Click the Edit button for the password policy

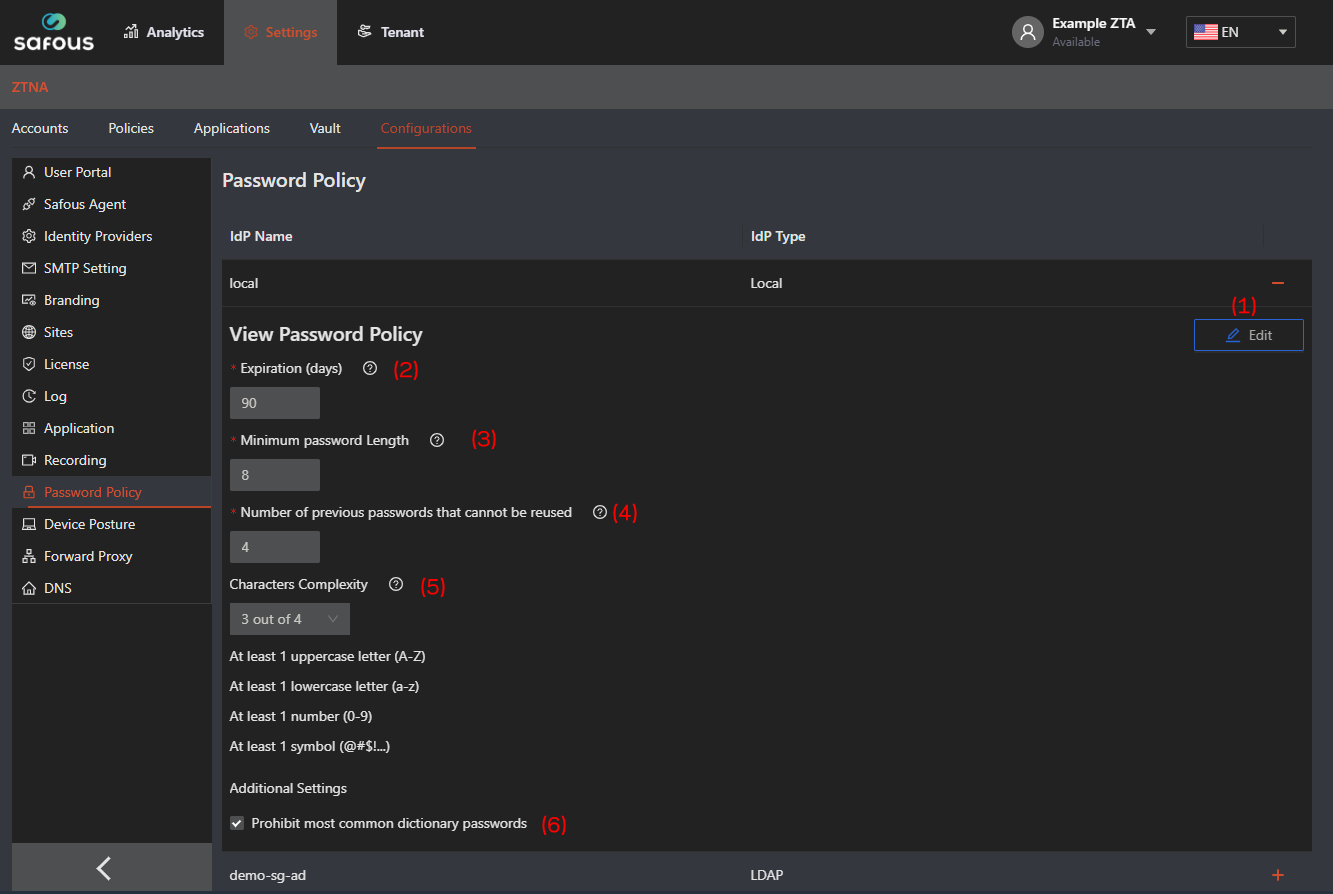[1248, 334]
